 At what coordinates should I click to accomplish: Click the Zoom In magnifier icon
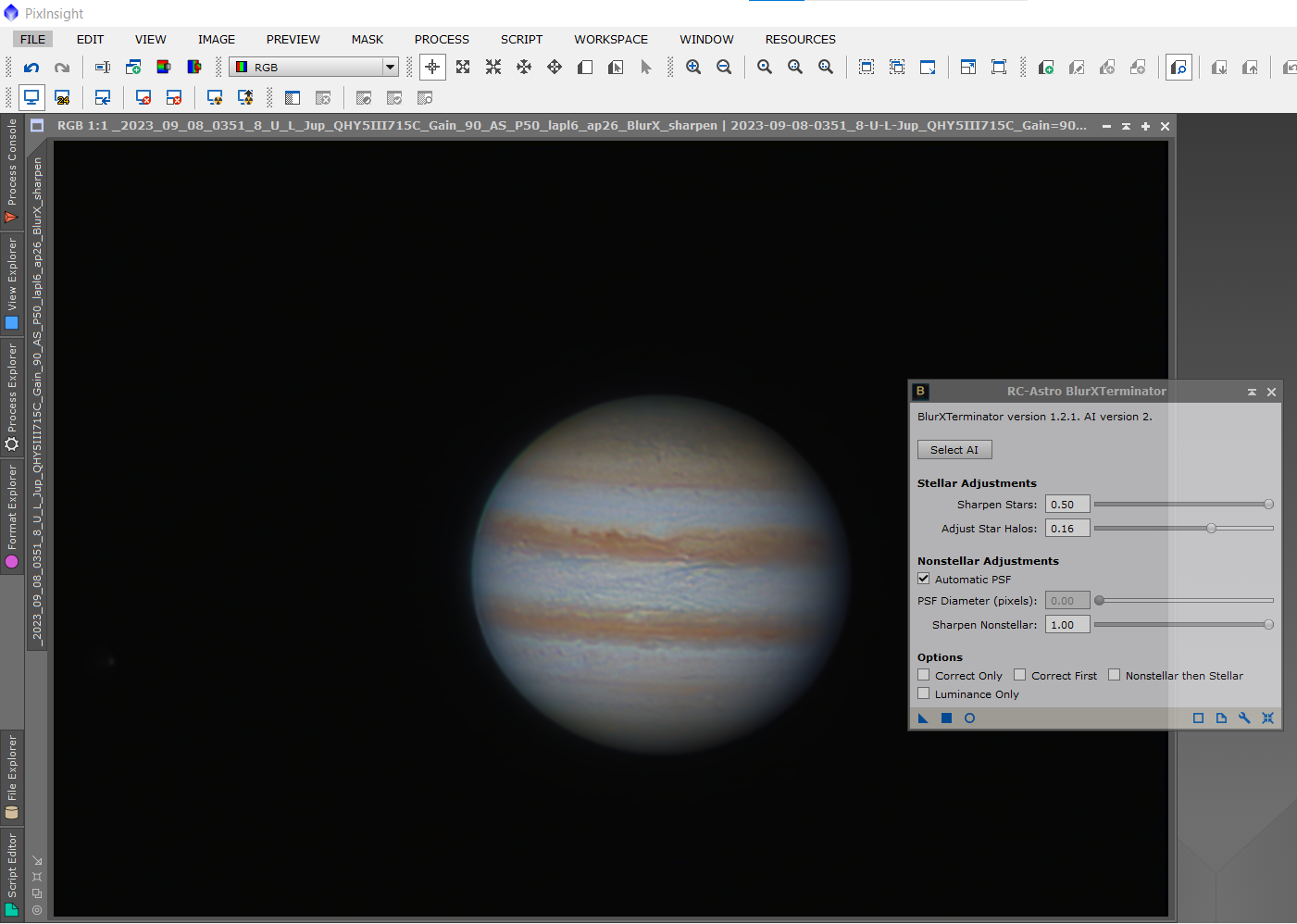point(693,68)
